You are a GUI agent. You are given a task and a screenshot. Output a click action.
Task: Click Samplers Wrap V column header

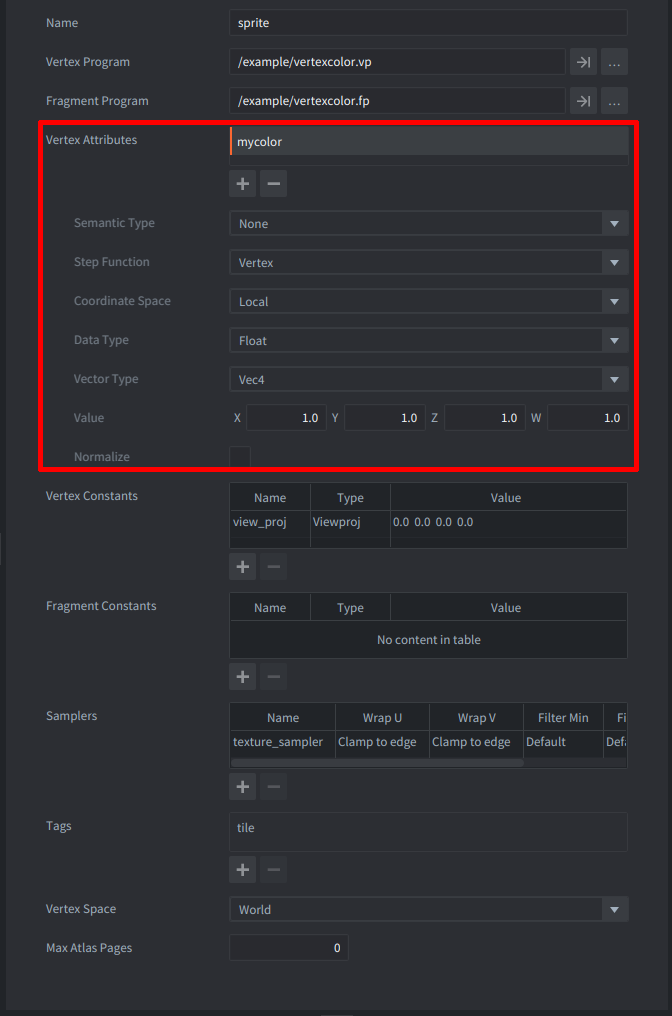pos(476,717)
